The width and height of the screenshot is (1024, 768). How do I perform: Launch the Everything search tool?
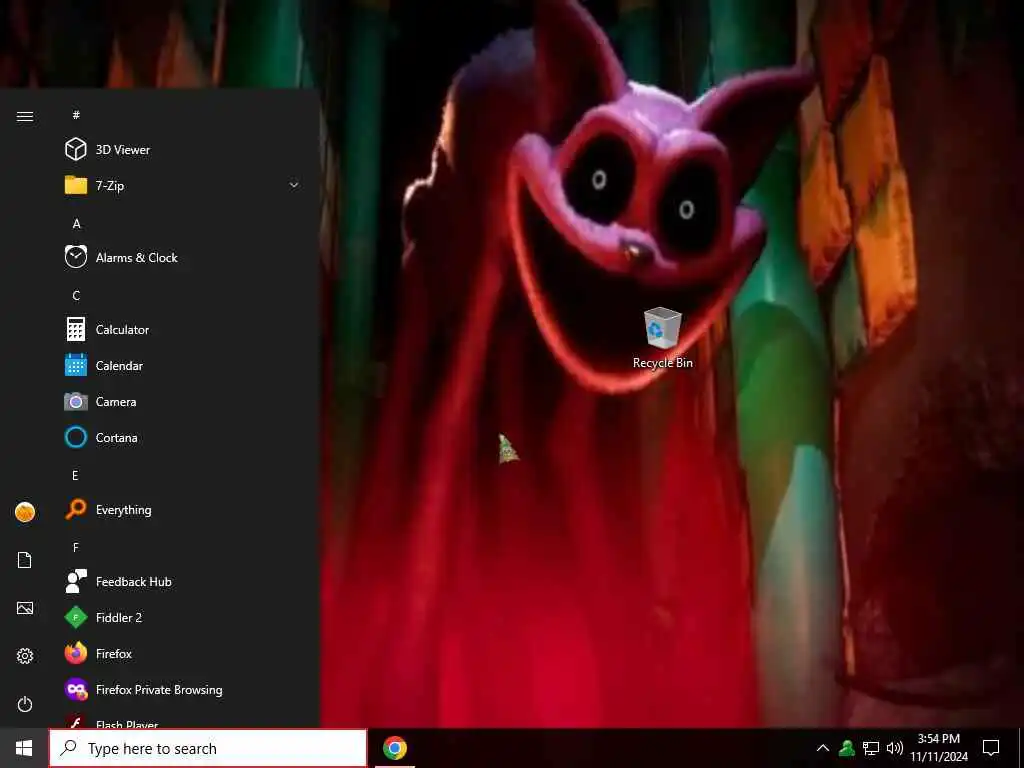coord(184,509)
